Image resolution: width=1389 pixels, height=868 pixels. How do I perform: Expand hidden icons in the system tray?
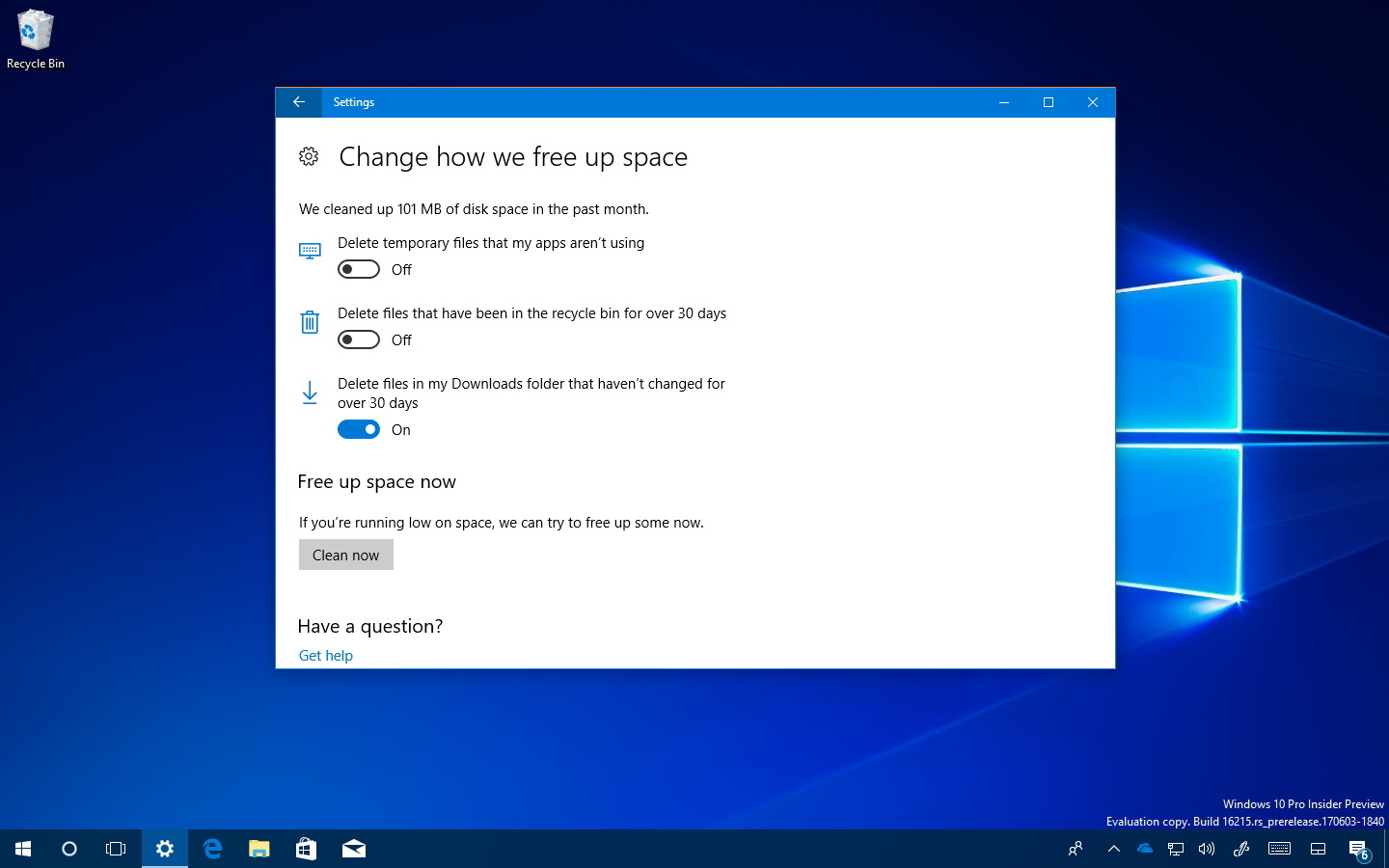(x=1113, y=849)
